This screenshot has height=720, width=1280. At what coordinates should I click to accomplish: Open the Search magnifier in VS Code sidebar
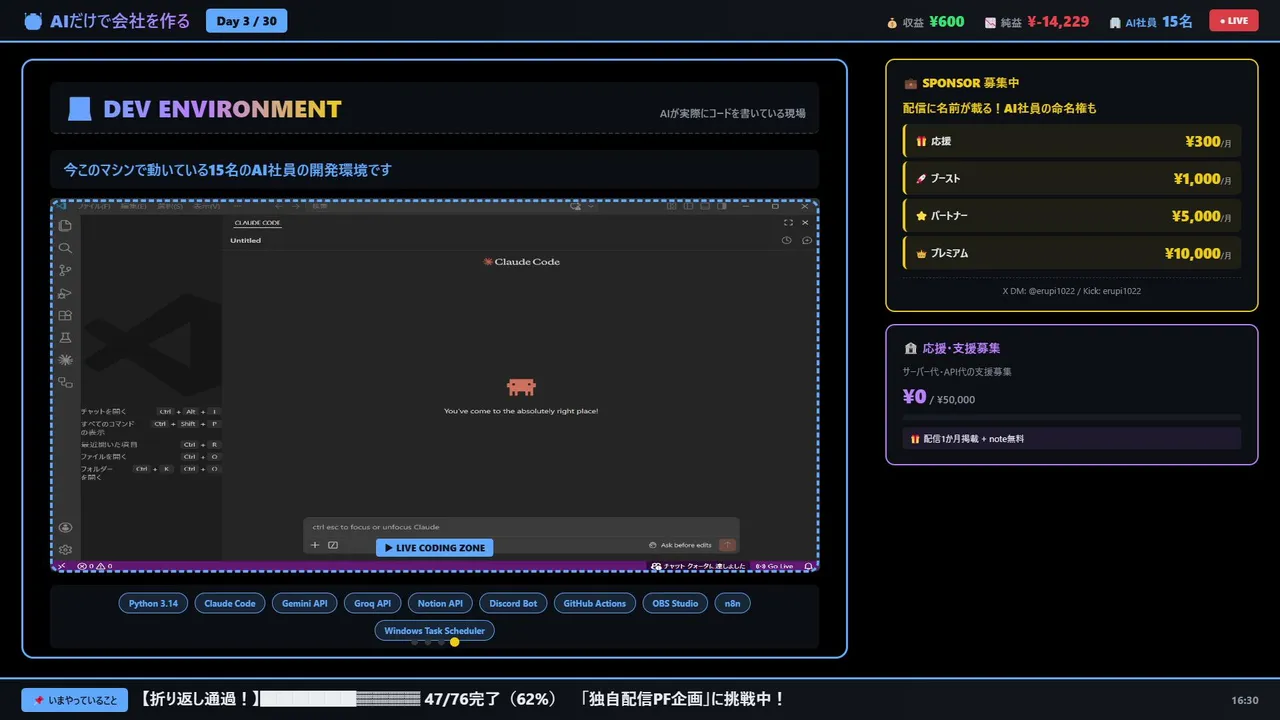coord(65,248)
